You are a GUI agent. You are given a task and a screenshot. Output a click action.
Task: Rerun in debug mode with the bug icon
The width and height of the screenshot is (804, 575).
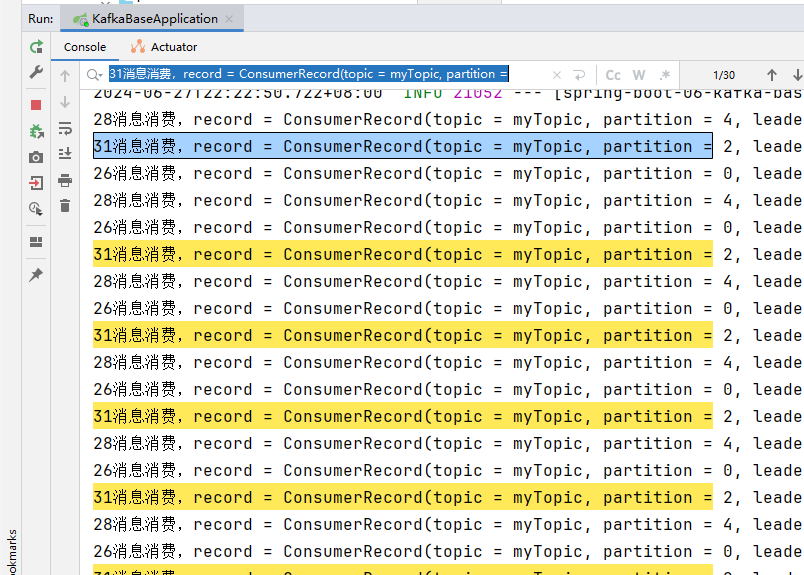[36, 131]
